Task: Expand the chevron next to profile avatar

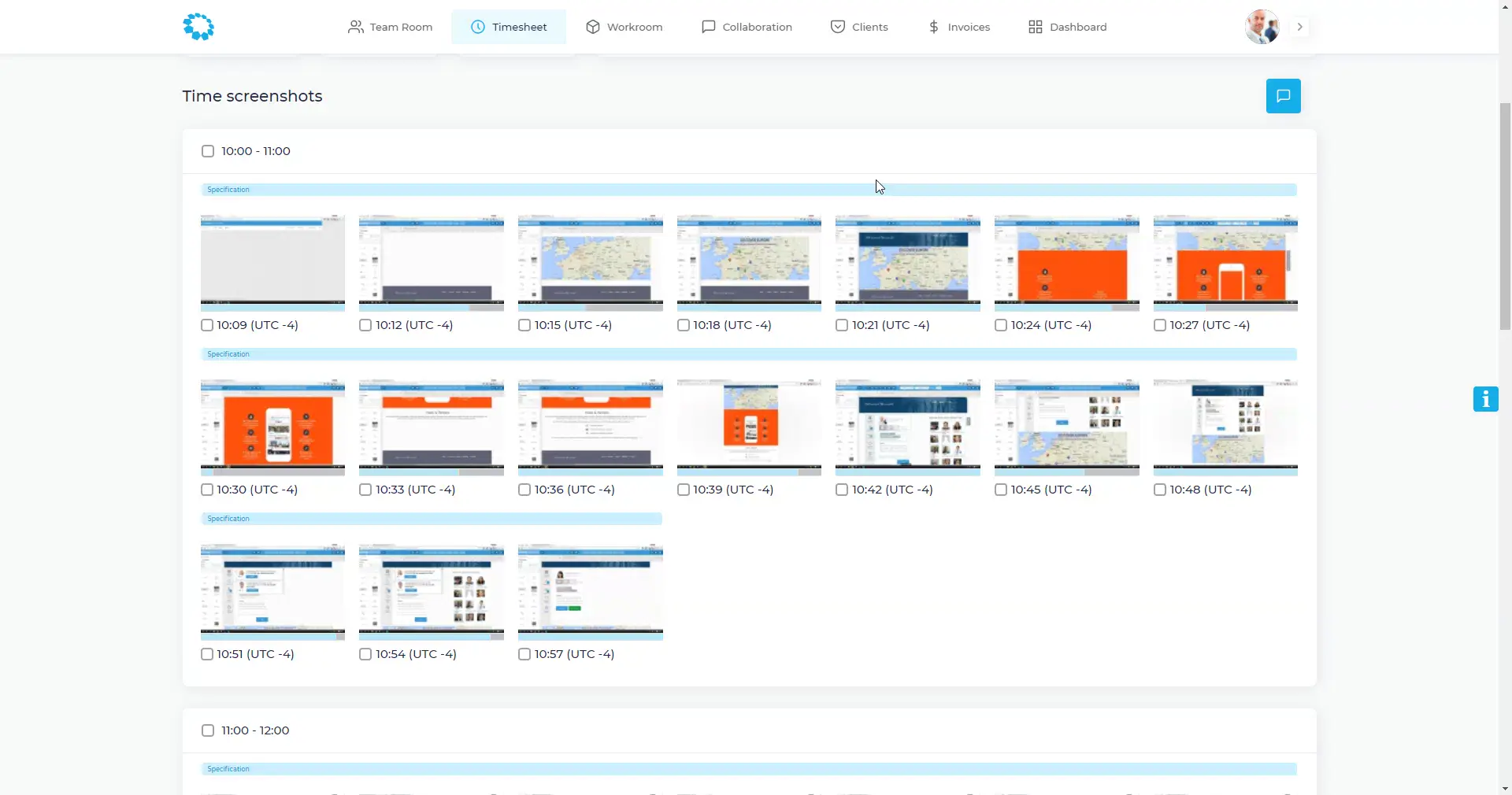Action: [1299, 27]
